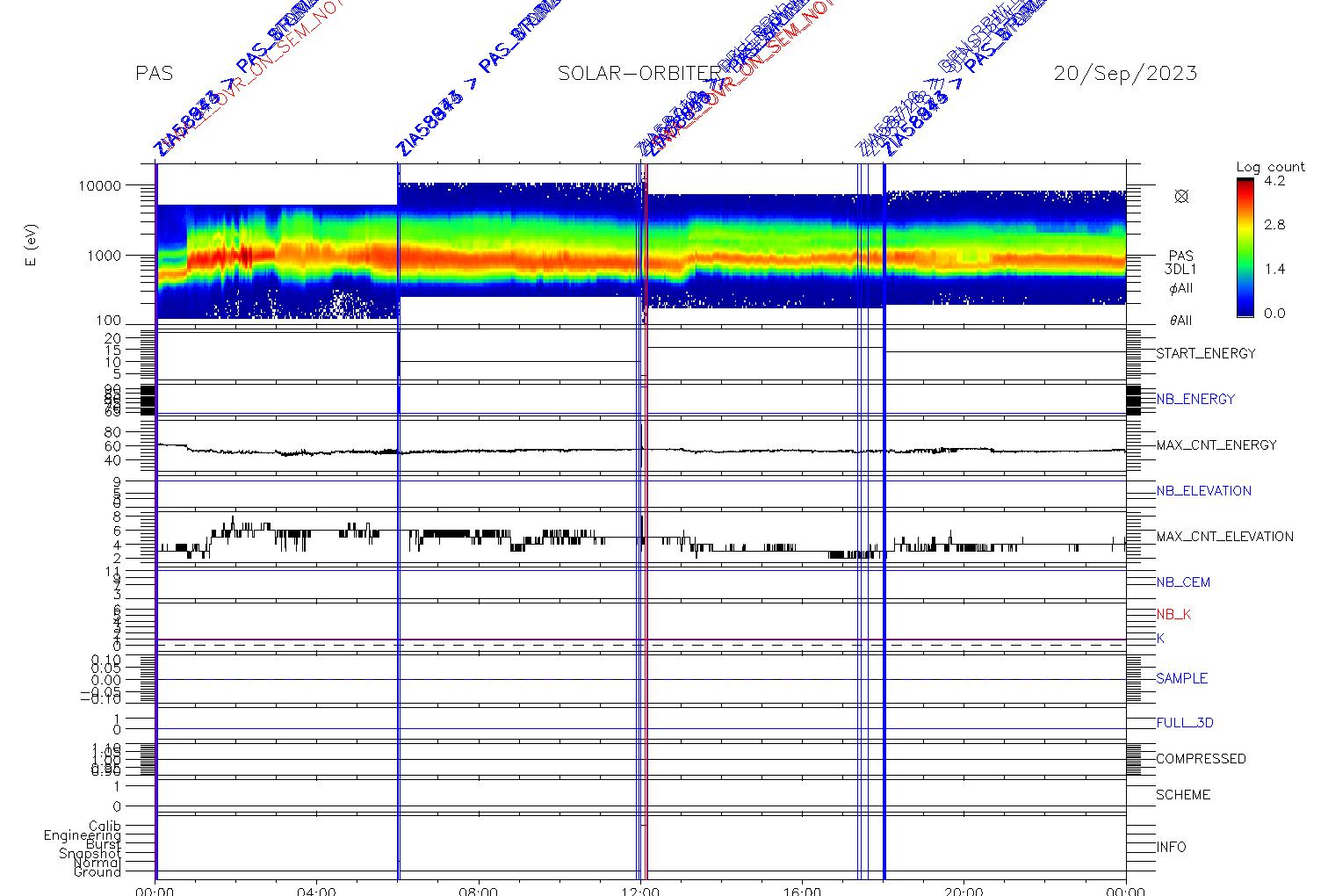This screenshot has width=1328, height=896.
Task: Click the SCHEME panel label
Action: tap(1183, 794)
